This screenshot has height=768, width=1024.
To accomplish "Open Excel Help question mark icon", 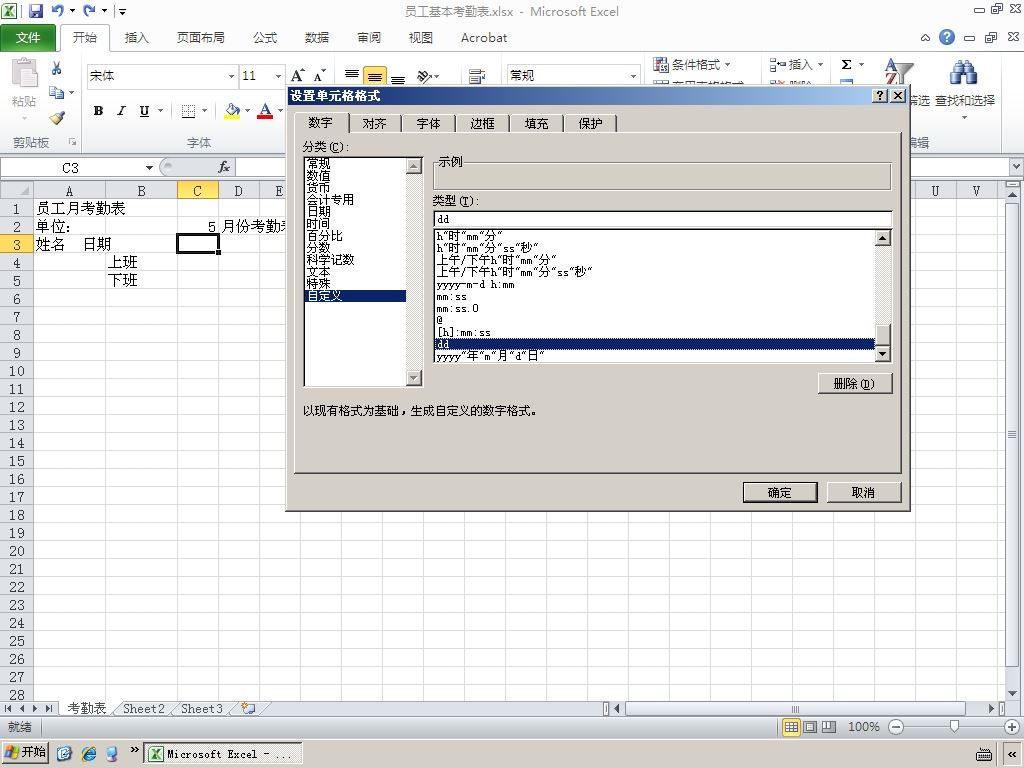I will (946, 37).
